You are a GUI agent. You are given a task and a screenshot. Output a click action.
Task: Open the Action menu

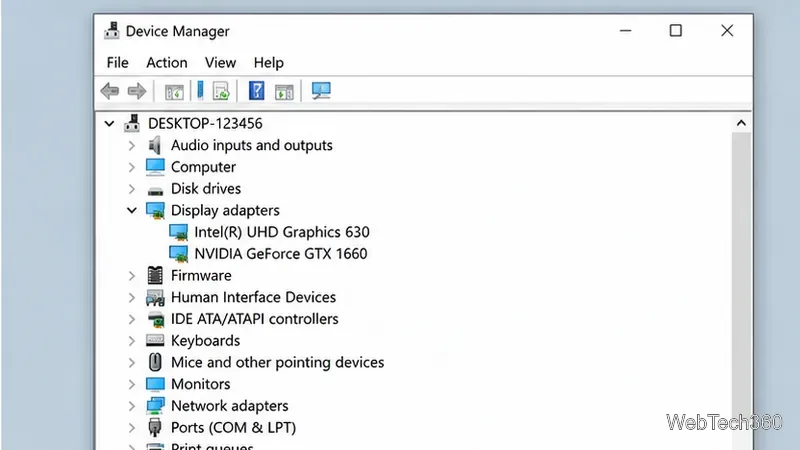click(167, 63)
